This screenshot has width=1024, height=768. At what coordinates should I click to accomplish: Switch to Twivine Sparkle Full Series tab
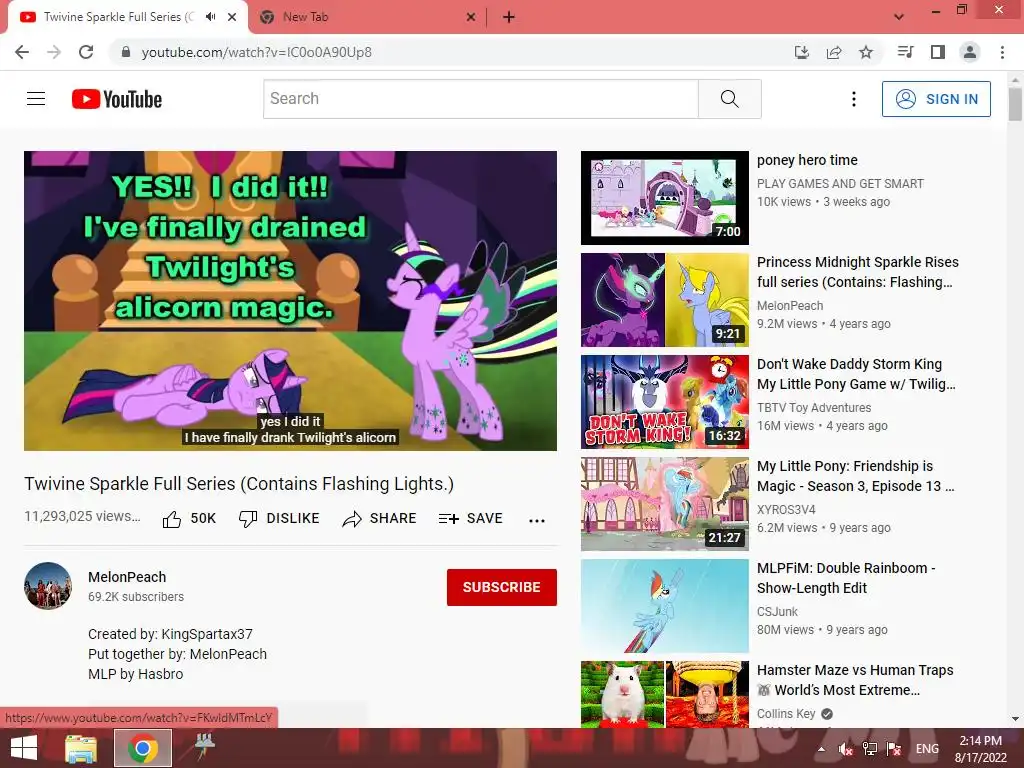(119, 17)
